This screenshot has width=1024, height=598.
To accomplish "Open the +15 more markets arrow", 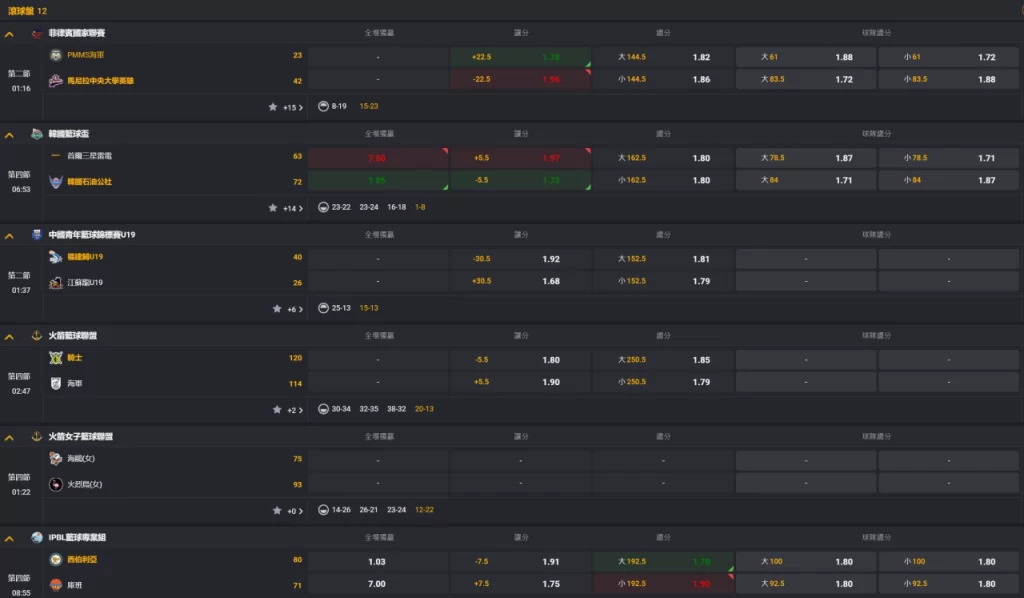I will [300, 107].
